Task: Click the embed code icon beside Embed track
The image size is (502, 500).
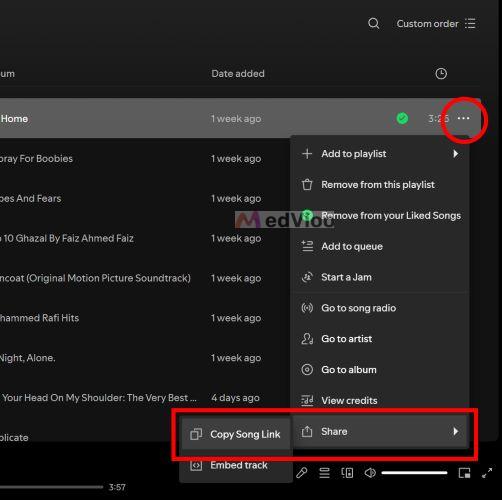Action: (196, 465)
